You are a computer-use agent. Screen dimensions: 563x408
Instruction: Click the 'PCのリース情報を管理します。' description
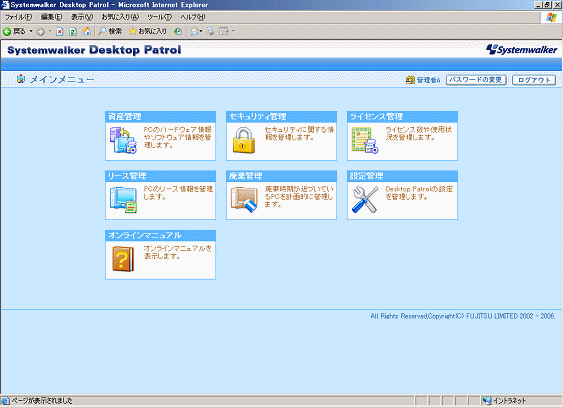pos(178,193)
